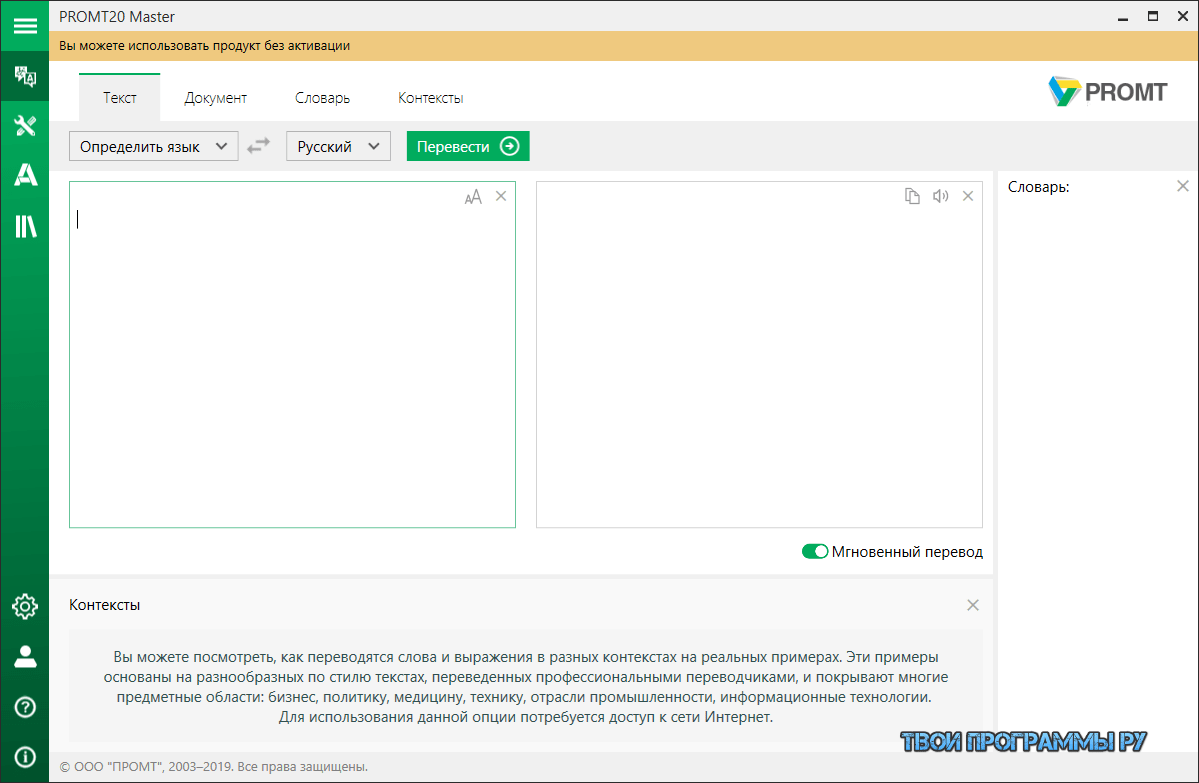Open the user account sidebar icon

pyautogui.click(x=25, y=657)
